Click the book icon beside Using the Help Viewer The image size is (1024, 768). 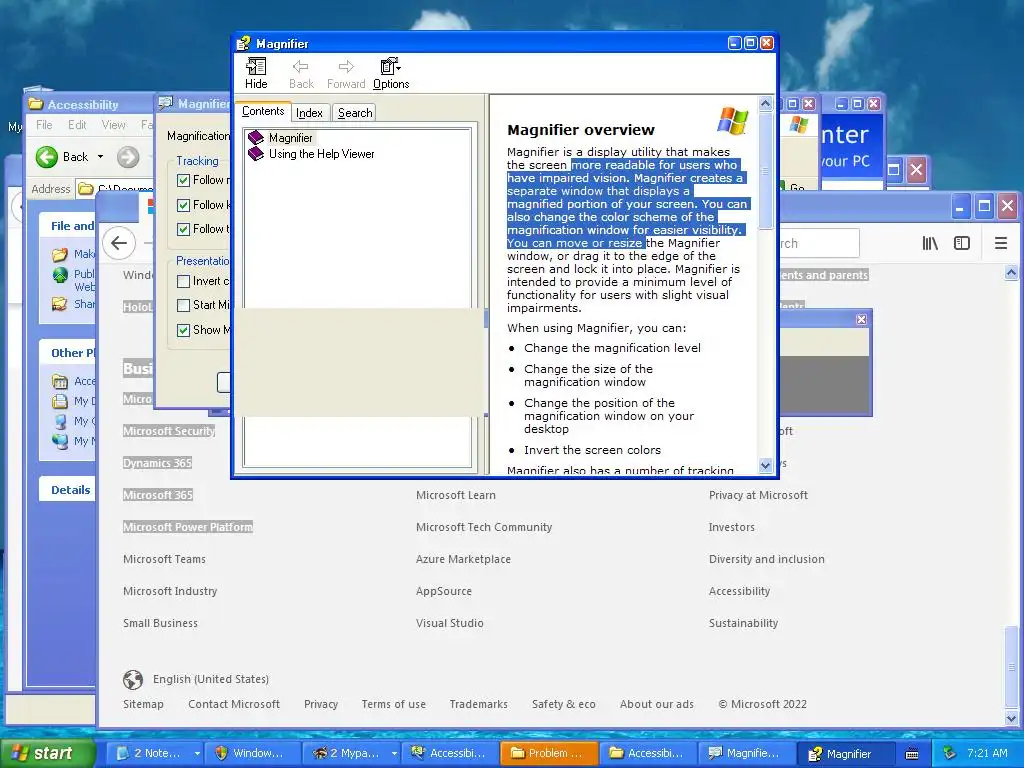tap(256, 153)
